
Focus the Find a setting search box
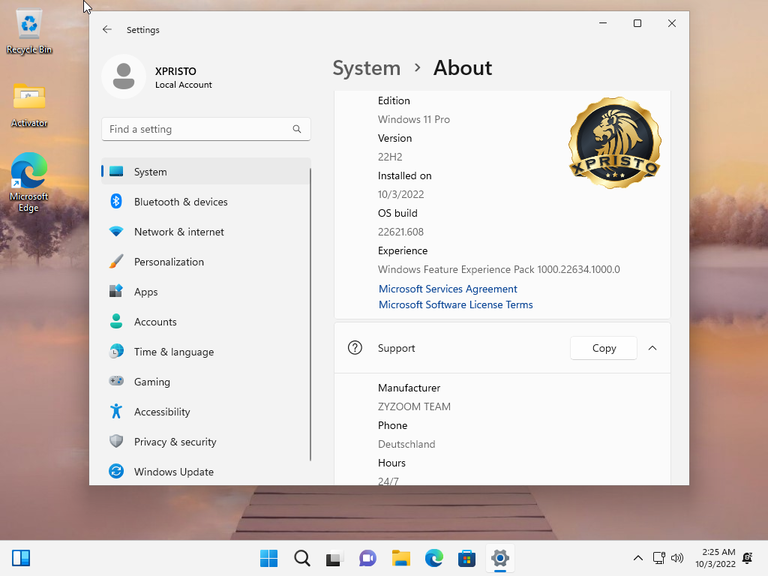pyautogui.click(x=206, y=129)
